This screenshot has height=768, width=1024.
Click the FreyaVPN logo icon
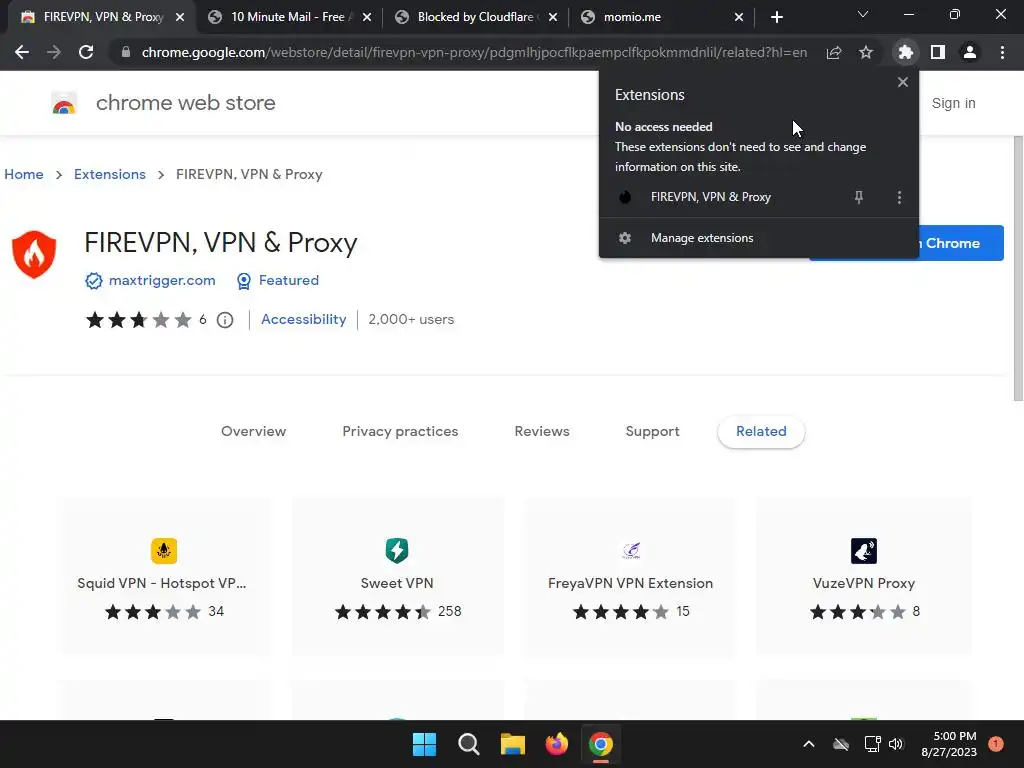[x=631, y=551]
